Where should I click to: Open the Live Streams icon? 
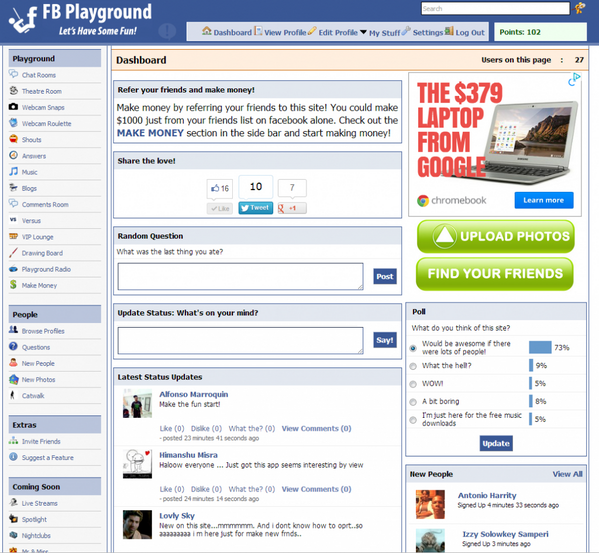coord(13,502)
